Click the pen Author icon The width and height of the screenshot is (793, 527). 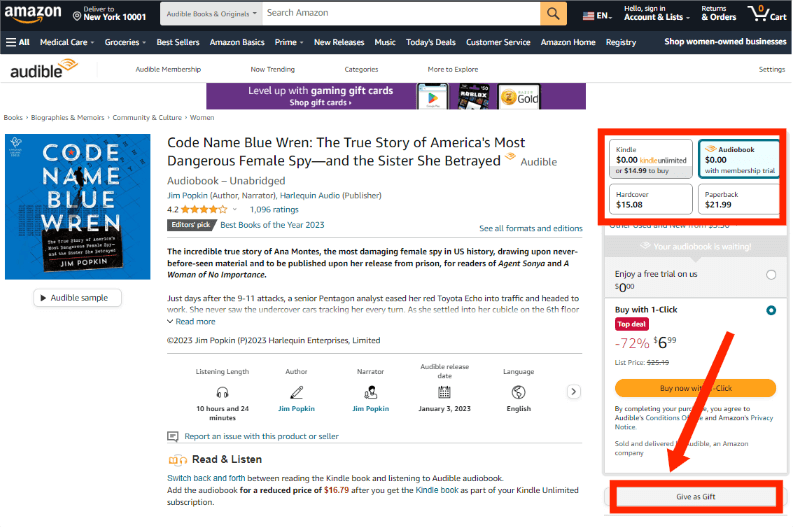(x=296, y=392)
